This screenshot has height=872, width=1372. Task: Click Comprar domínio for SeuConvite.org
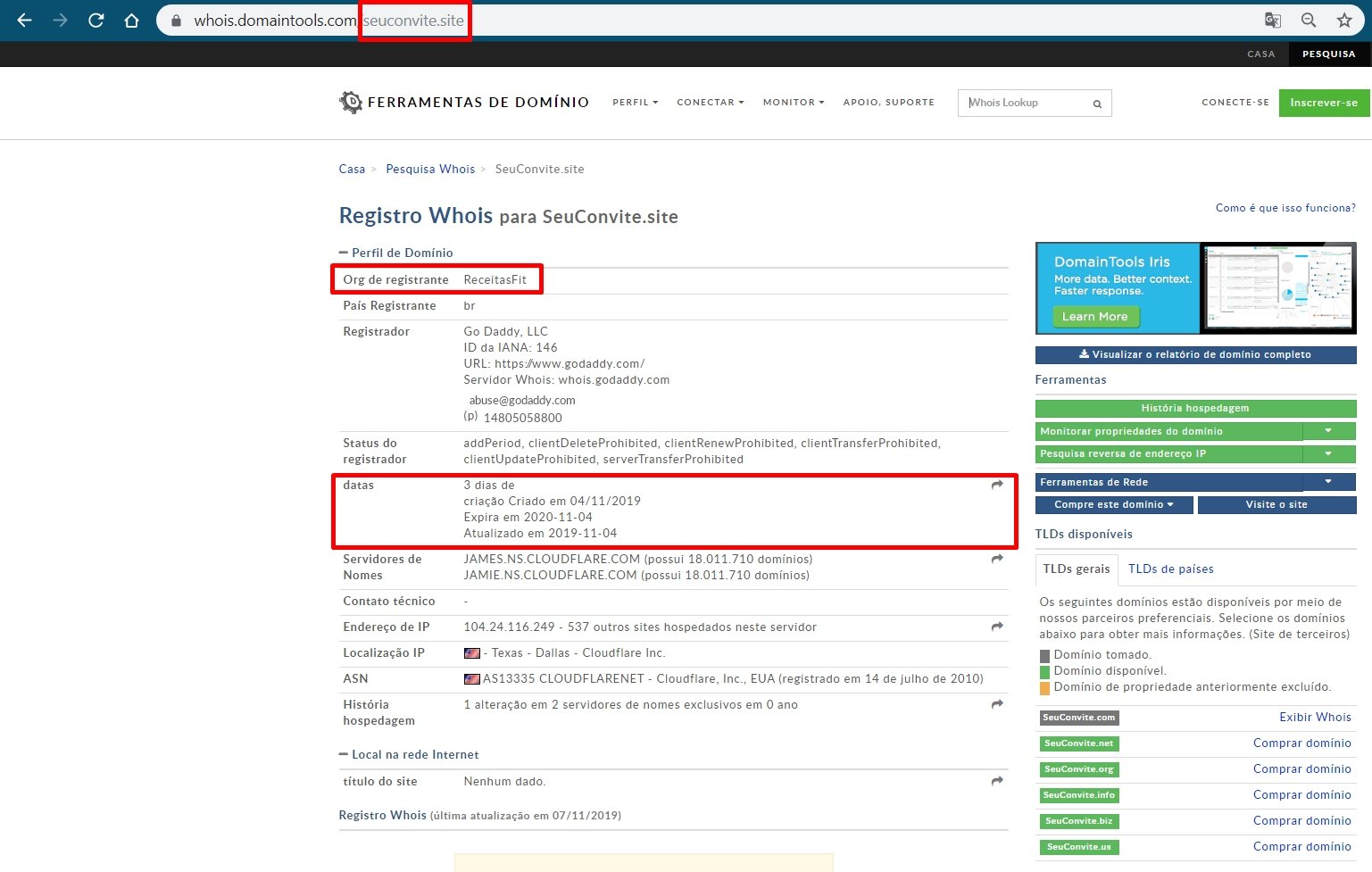click(x=1301, y=769)
